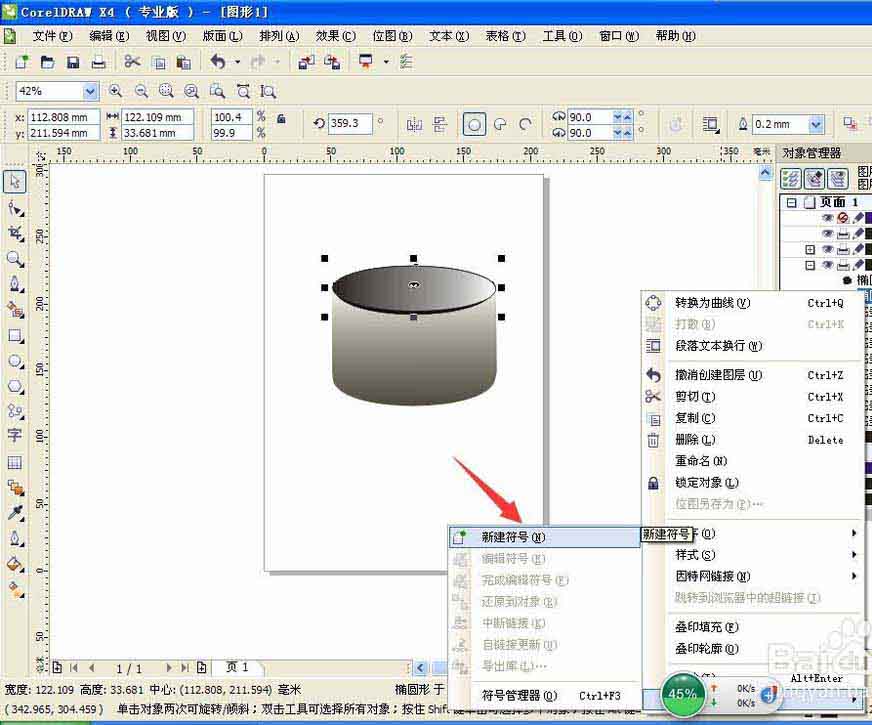Open the zoom level 42% dropdown
This screenshot has height=725, width=872.
90,91
